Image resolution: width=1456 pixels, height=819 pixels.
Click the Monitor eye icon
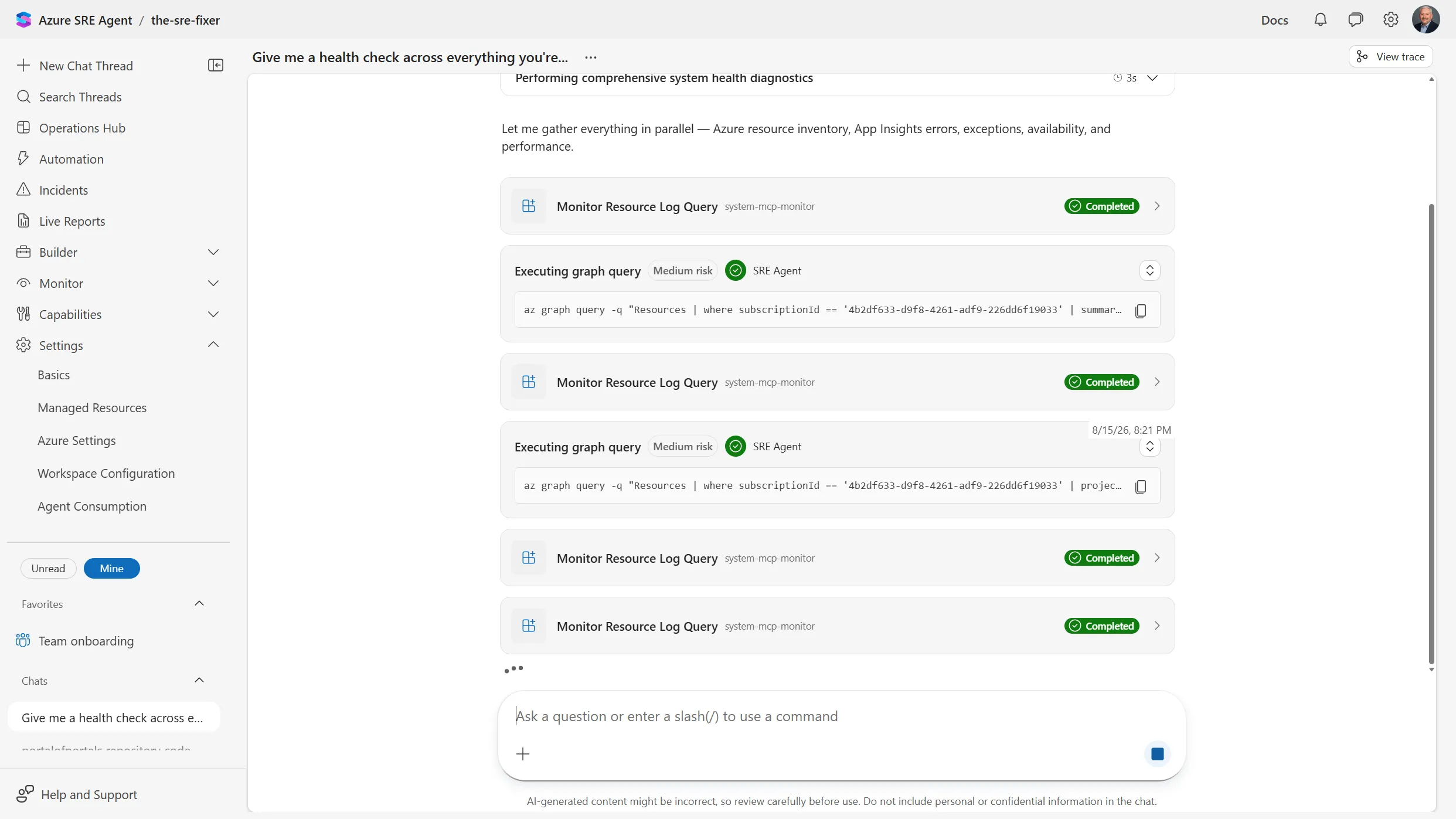tap(23, 283)
